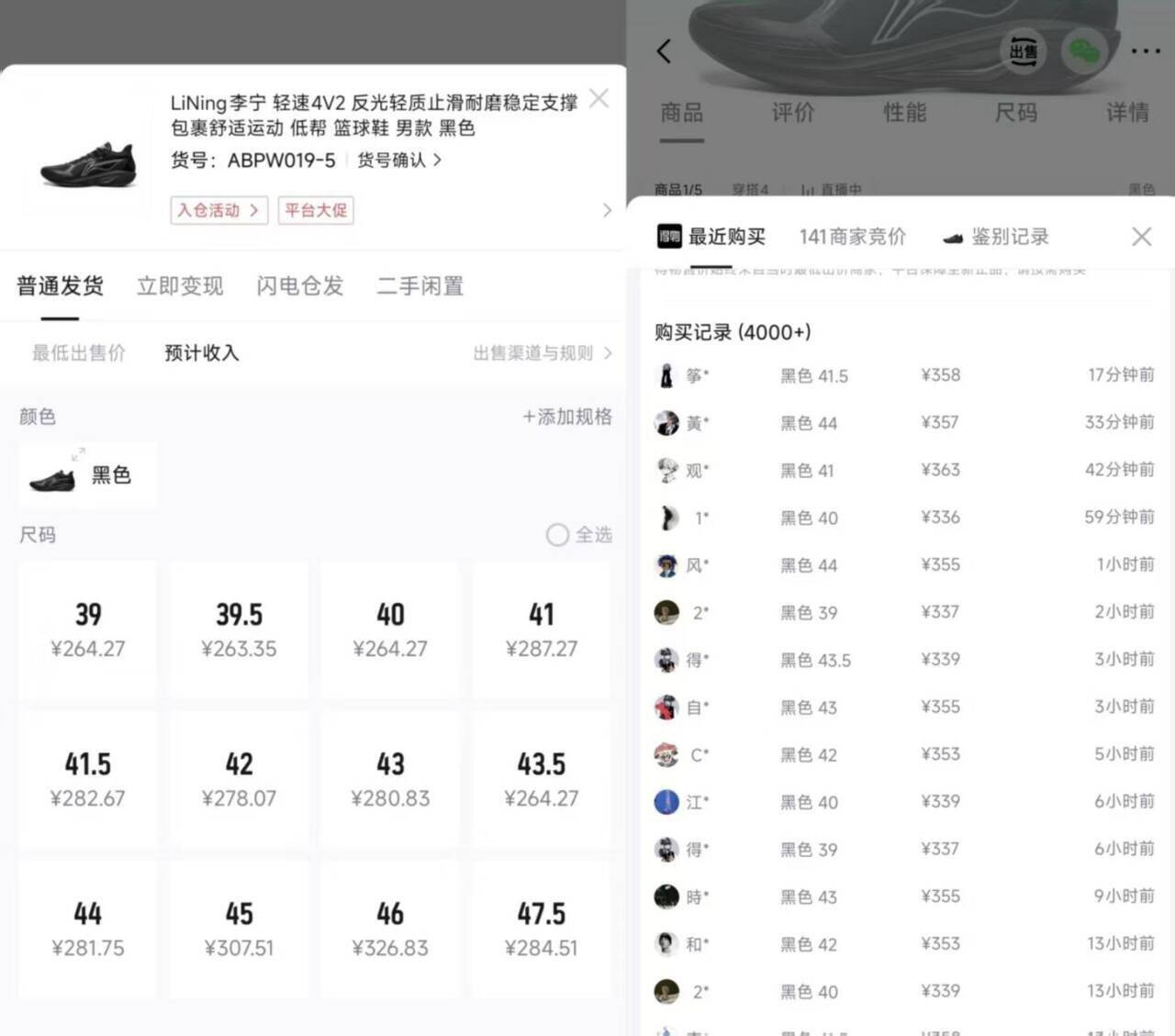The image size is (1175, 1036).
Task: Open 货号确认 chevron link
Action: pyautogui.click(x=399, y=160)
